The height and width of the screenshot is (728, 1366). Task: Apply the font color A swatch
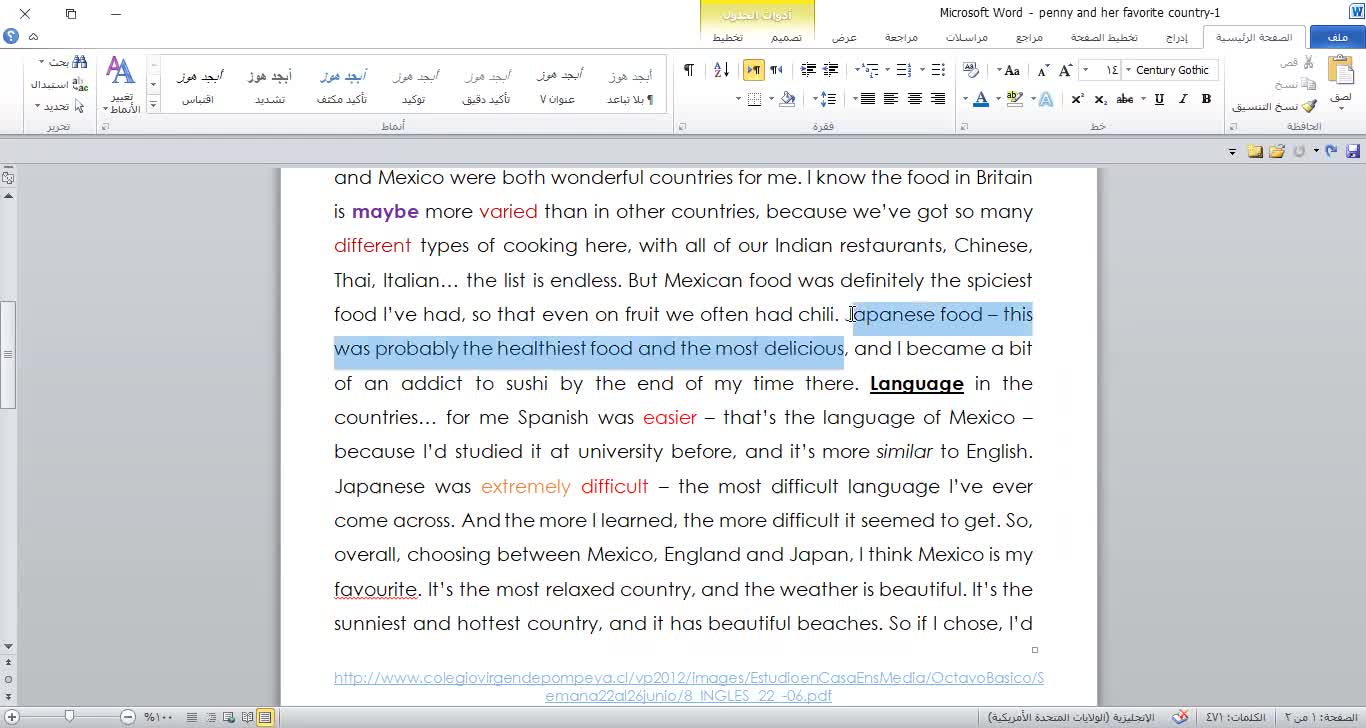981,99
